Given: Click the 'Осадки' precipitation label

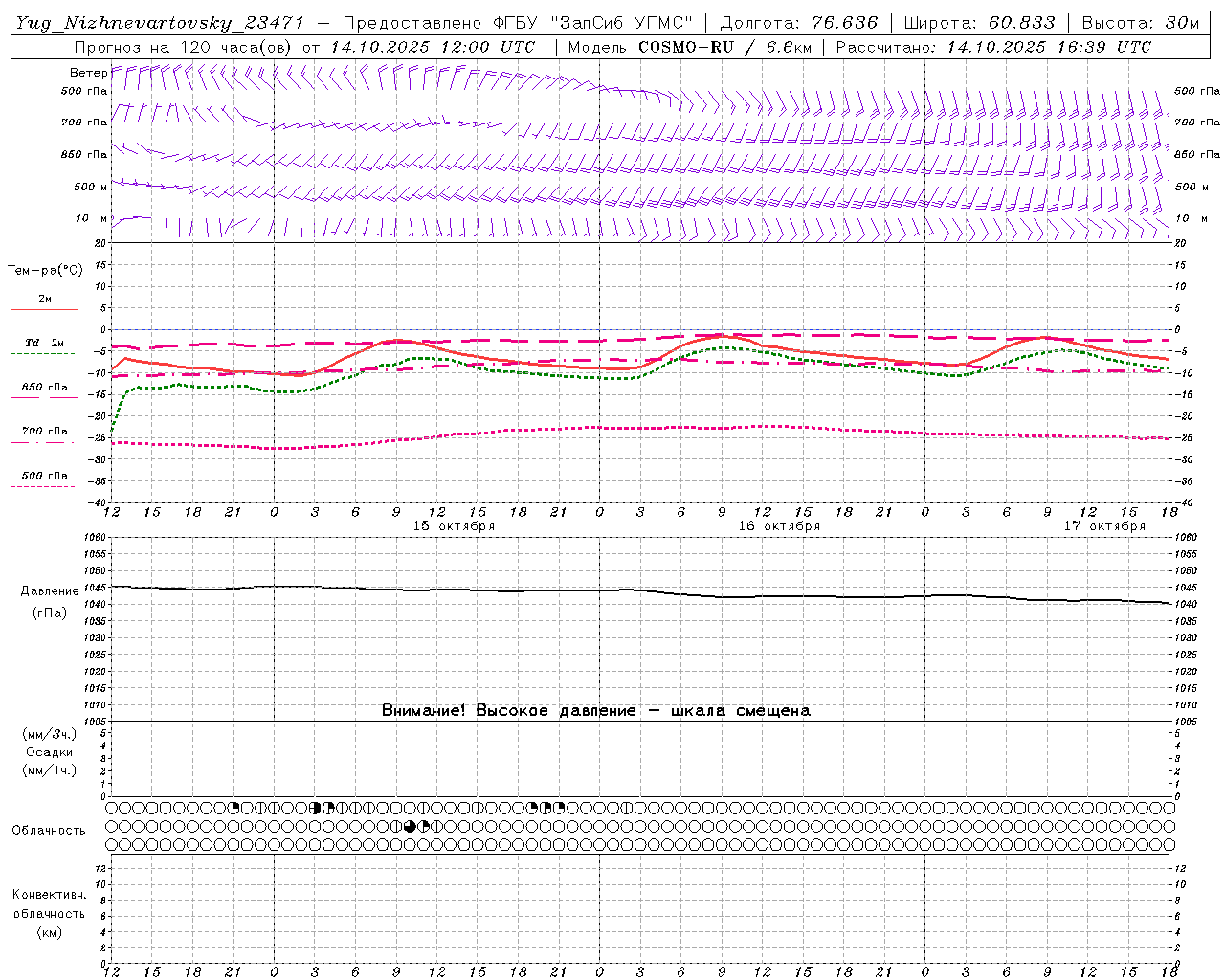Looking at the screenshot, I should pyautogui.click(x=50, y=752).
